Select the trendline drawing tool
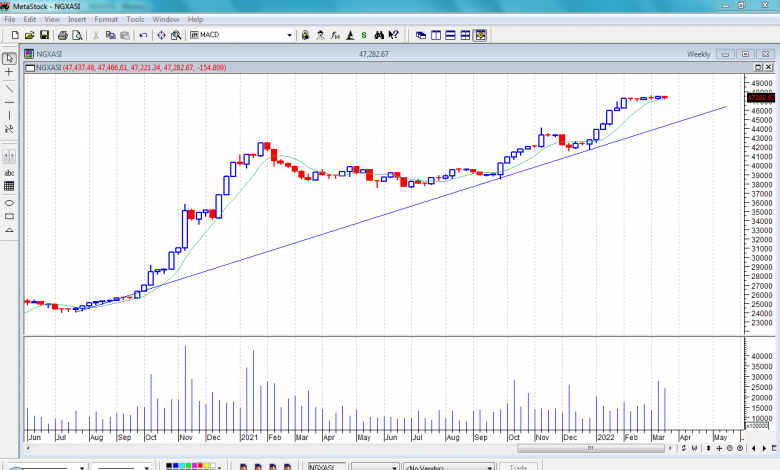Viewport: 780px width, 470px height. tap(9, 87)
